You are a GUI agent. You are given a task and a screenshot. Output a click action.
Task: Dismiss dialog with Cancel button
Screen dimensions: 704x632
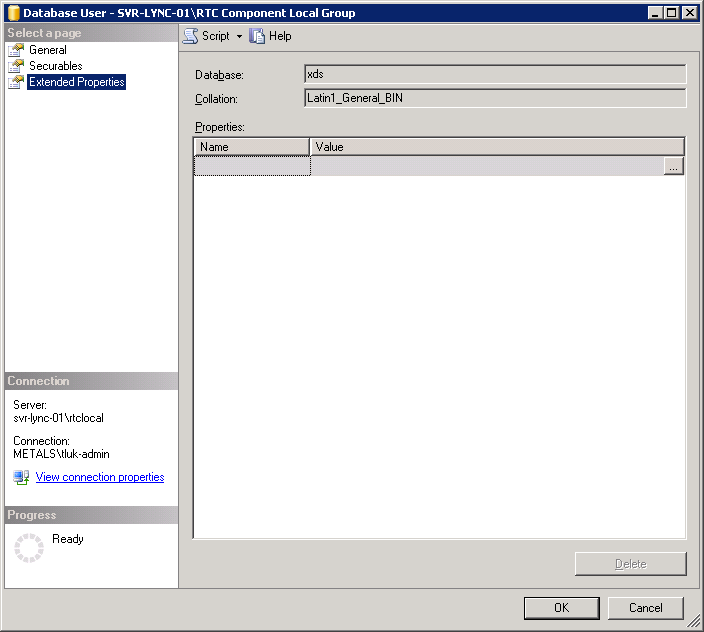645,608
